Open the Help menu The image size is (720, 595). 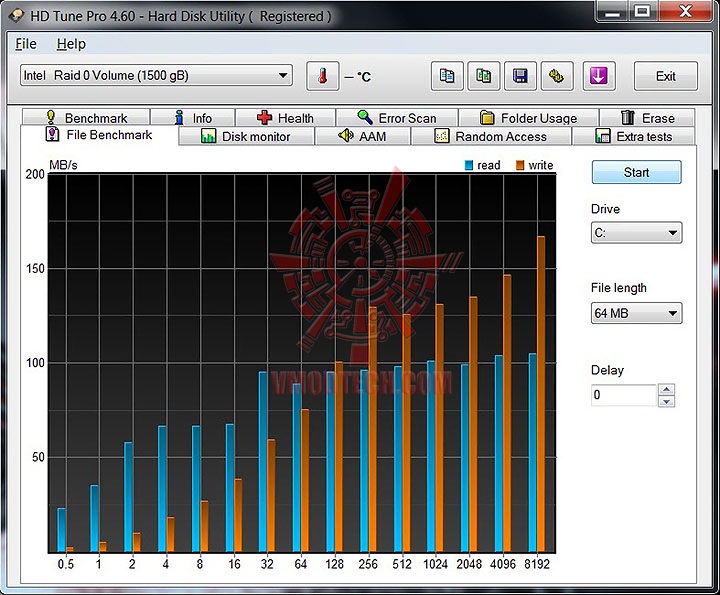coord(71,44)
